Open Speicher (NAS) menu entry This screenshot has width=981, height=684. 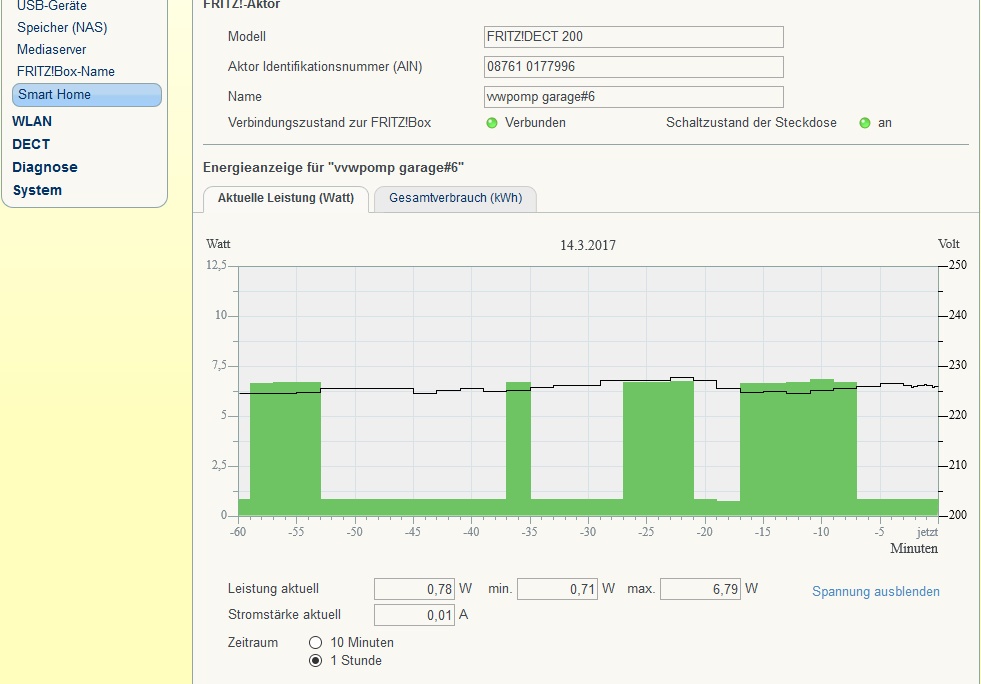(62, 28)
